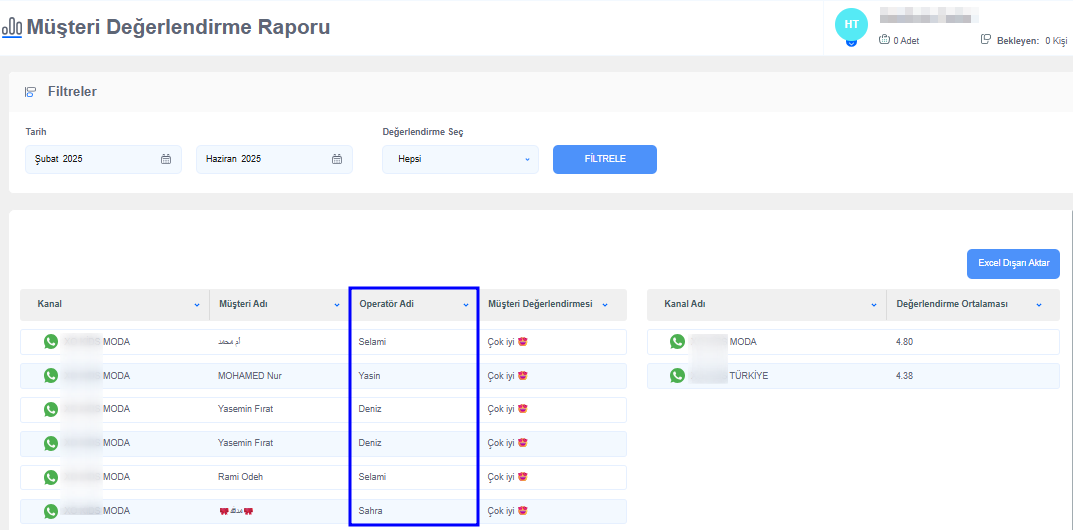Click the WhatsApp icon in the 4.80 average row
This screenshot has width=1073, height=530.
click(677, 342)
